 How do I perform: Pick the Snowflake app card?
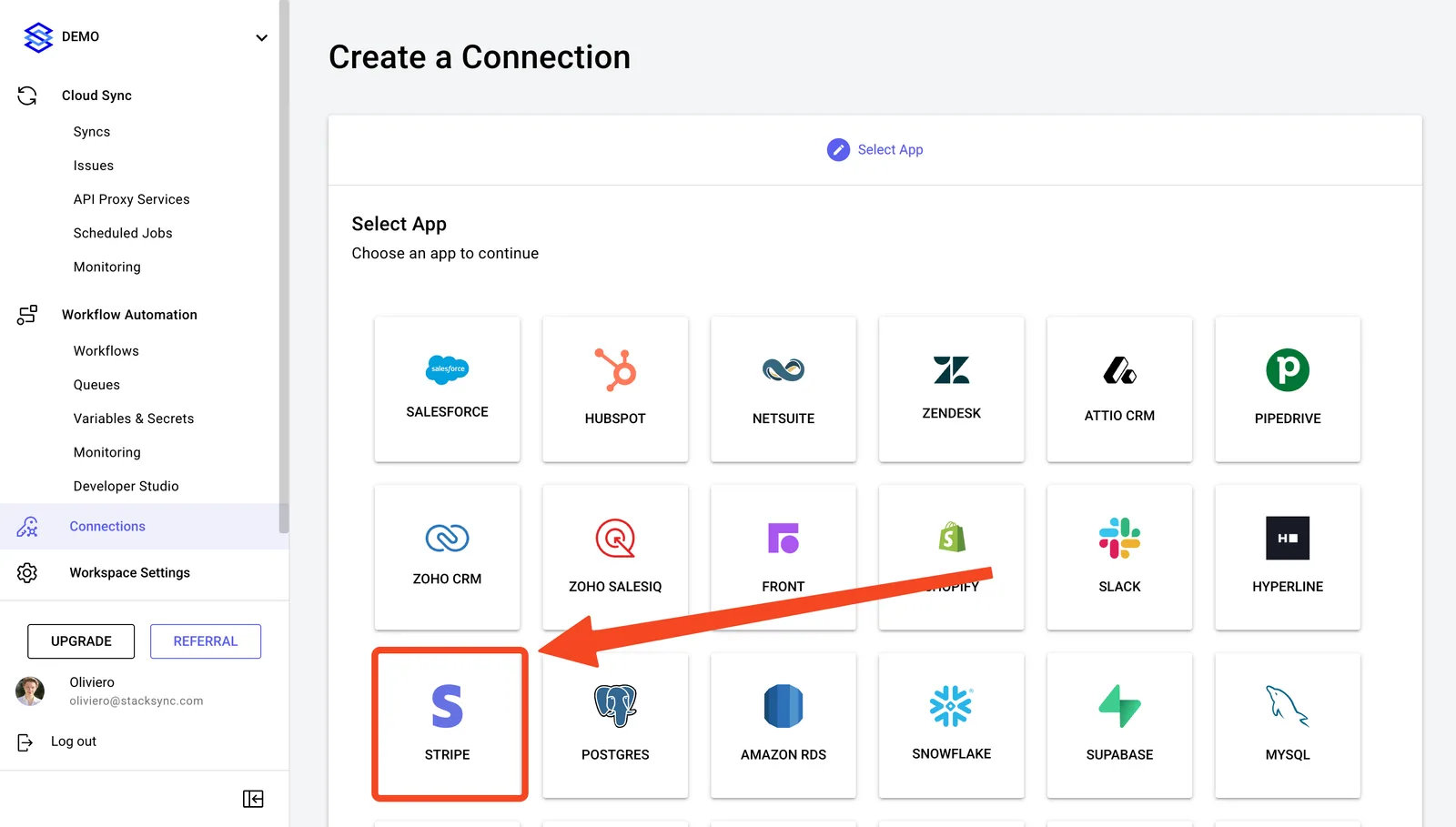click(x=952, y=725)
